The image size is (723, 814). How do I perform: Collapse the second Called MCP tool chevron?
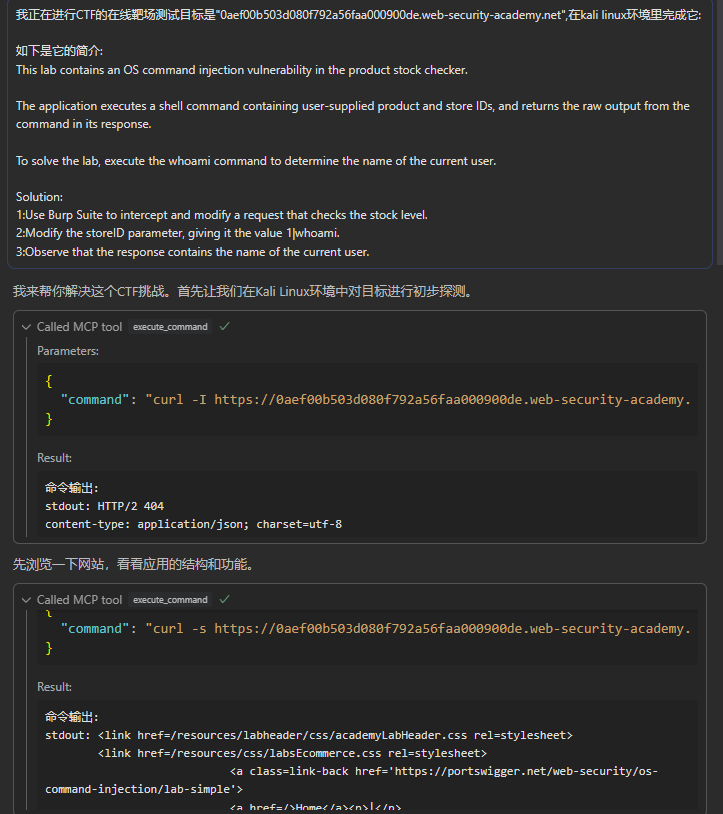click(x=26, y=600)
